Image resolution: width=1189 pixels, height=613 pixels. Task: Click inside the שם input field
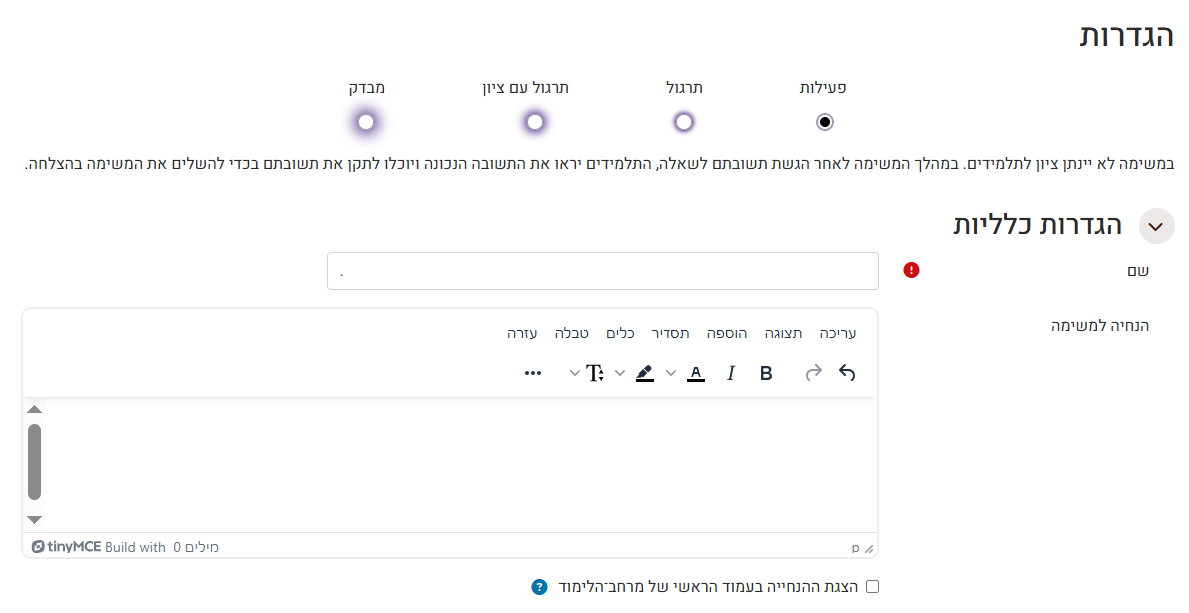pos(600,271)
